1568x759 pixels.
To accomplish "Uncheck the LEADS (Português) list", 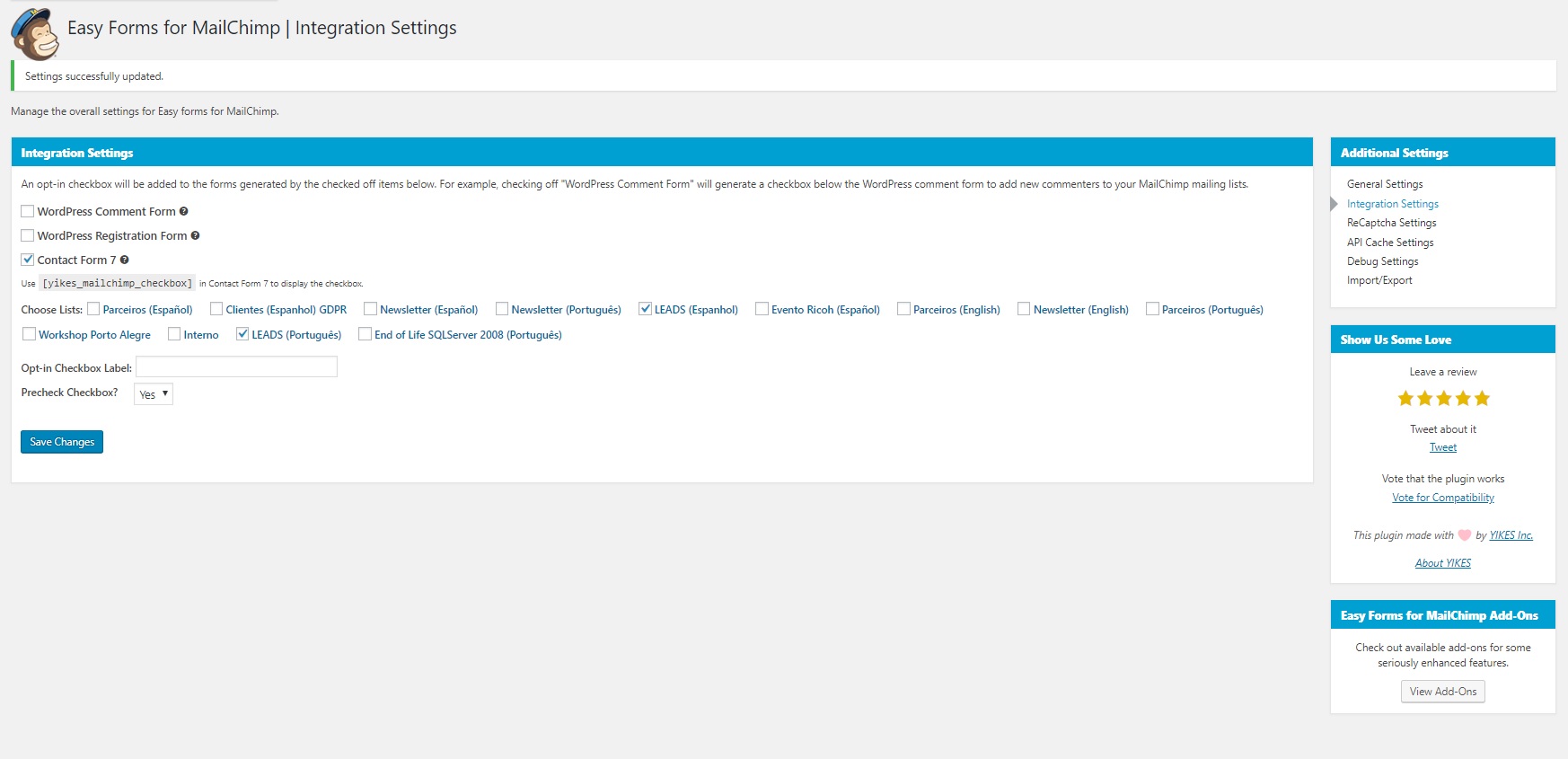I will click(242, 334).
